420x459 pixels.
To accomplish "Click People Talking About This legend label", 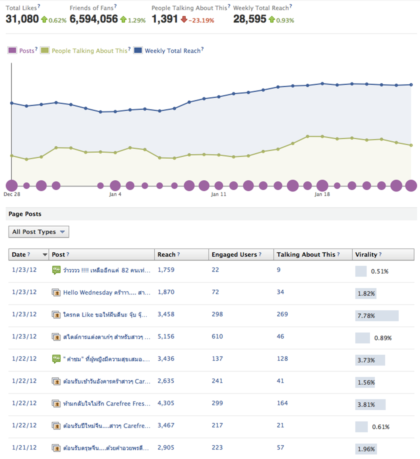I will tap(89, 51).
